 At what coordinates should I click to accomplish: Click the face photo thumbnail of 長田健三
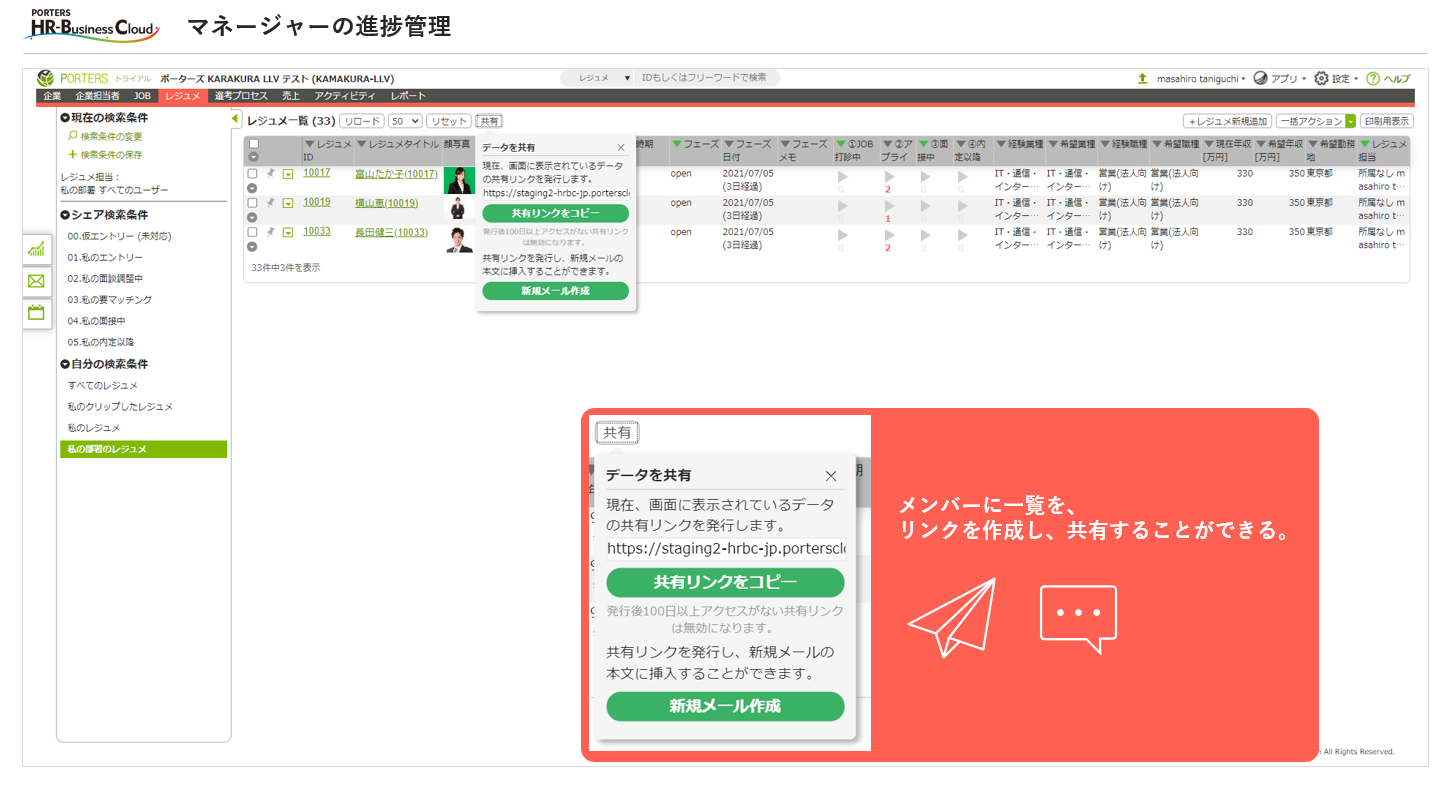pos(460,240)
